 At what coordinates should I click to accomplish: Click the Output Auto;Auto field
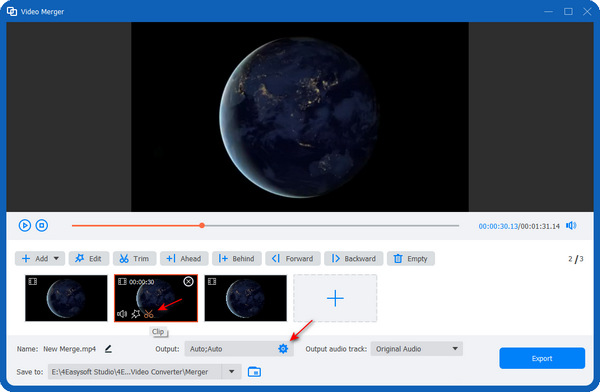[x=239, y=349]
